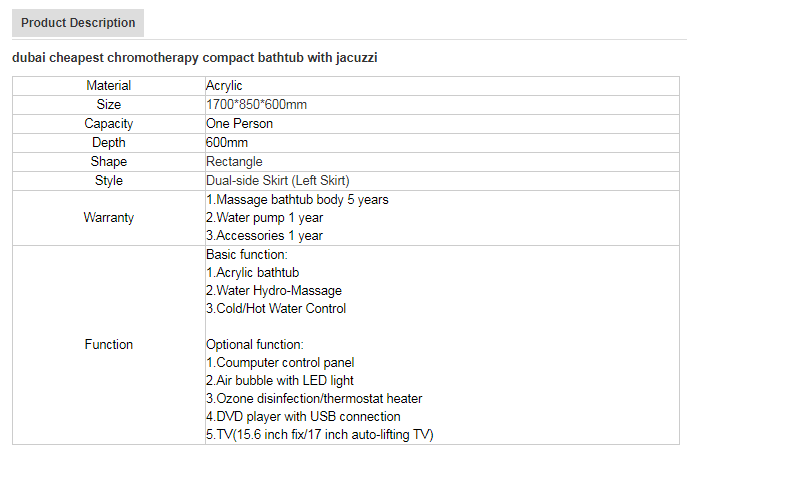Click Water Hydro-Massage list item
Image resolution: width=809 pixels, height=481 pixels.
(x=274, y=291)
